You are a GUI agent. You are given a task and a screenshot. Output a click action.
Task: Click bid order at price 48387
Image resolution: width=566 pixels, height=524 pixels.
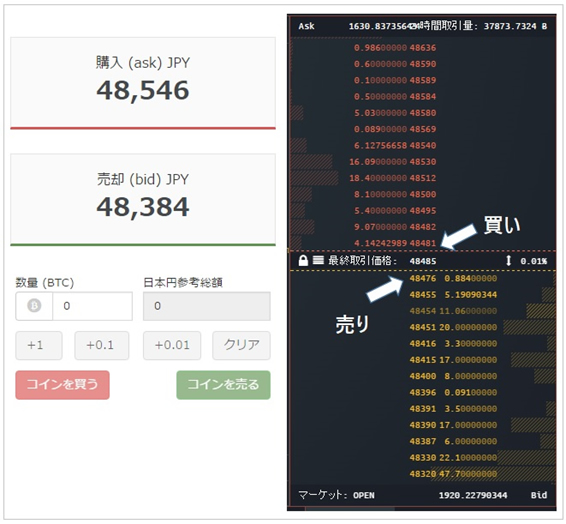453,441
